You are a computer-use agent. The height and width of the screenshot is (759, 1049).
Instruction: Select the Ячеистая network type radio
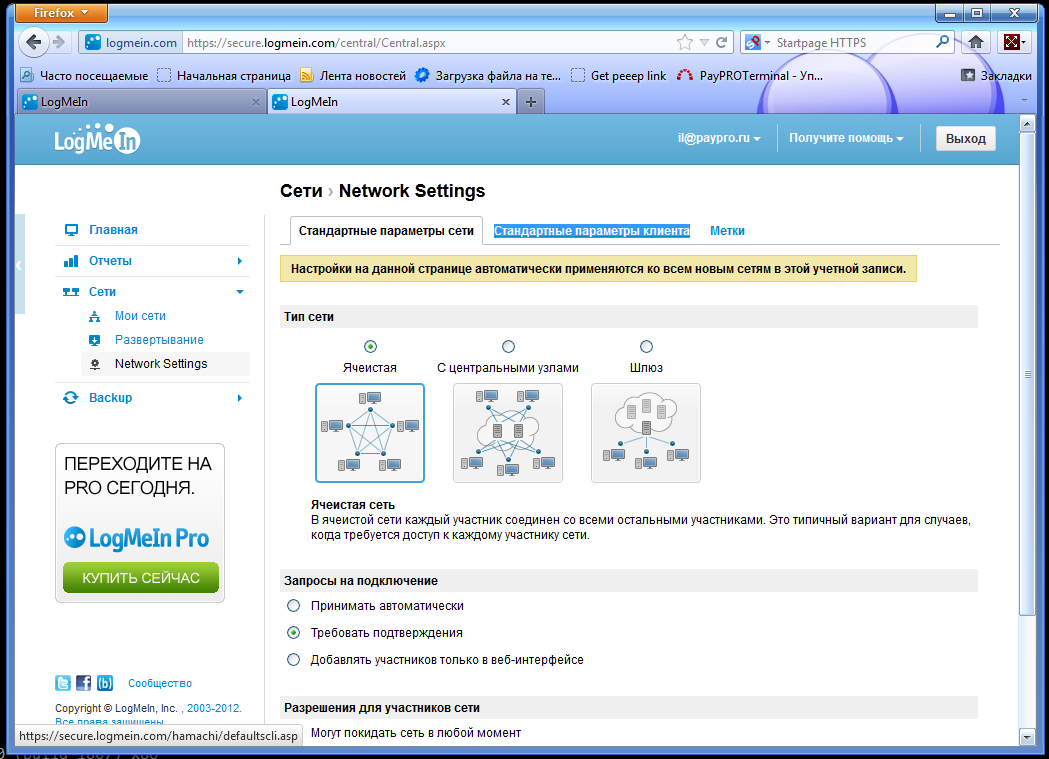371,346
